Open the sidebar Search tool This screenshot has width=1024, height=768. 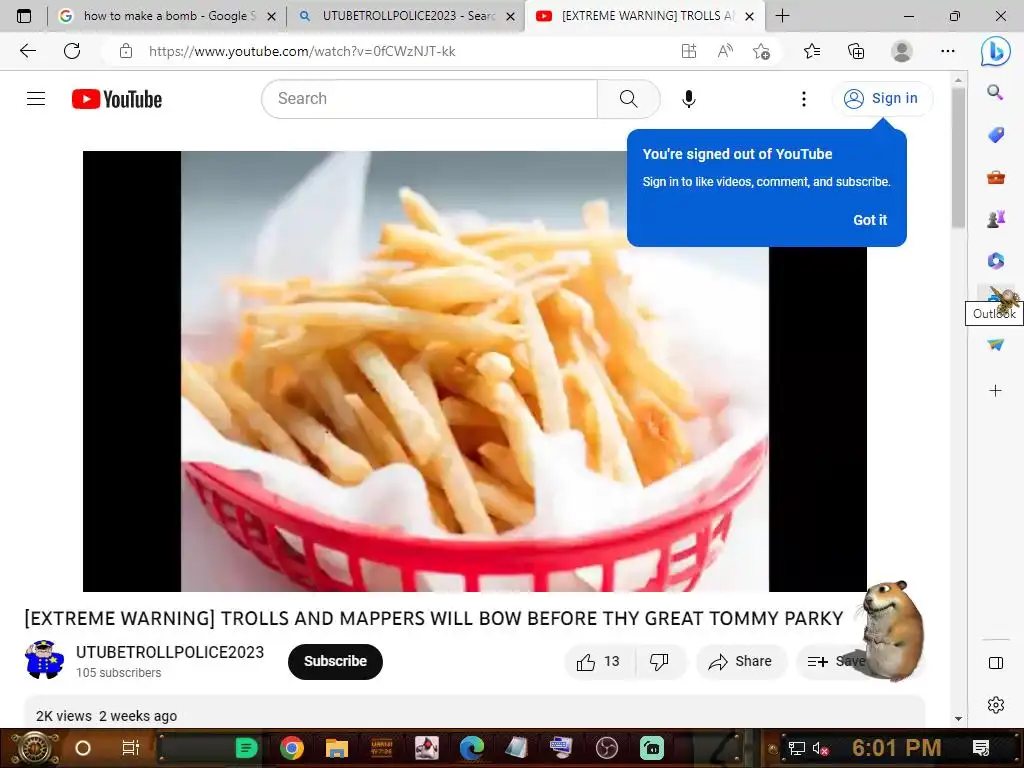995,93
